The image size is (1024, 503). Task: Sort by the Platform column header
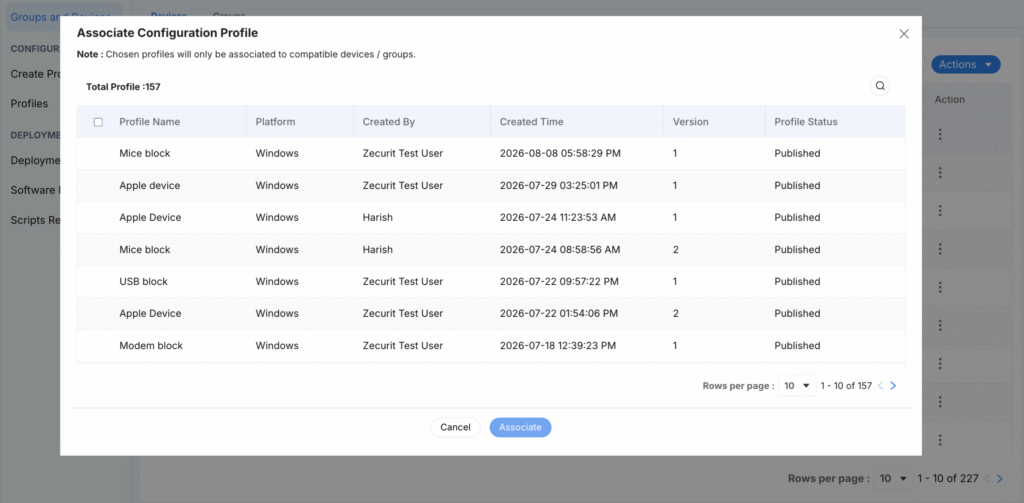pyautogui.click(x=275, y=122)
